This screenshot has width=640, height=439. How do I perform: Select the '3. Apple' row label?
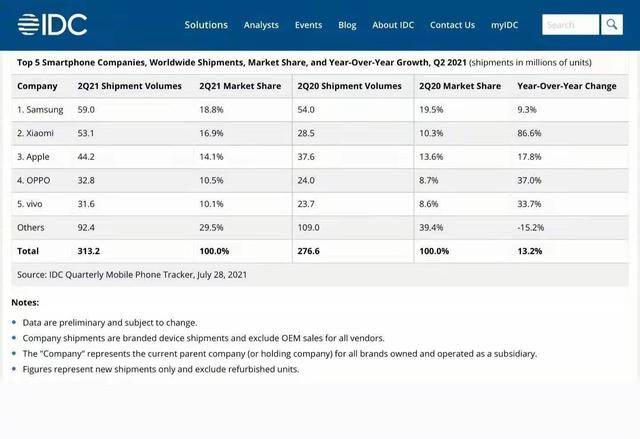33,157
